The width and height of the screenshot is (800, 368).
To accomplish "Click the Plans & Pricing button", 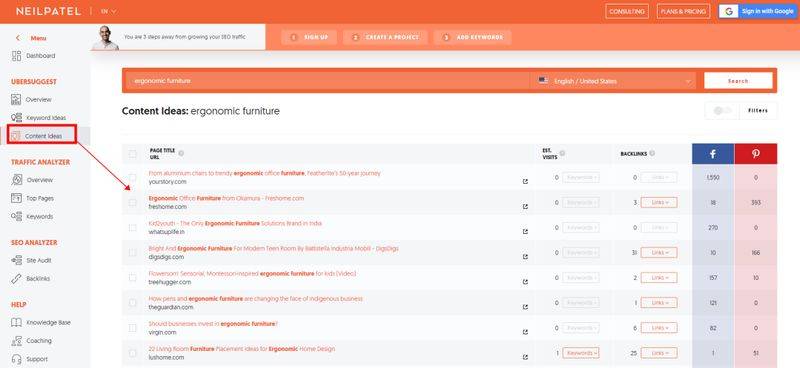I will click(x=683, y=11).
